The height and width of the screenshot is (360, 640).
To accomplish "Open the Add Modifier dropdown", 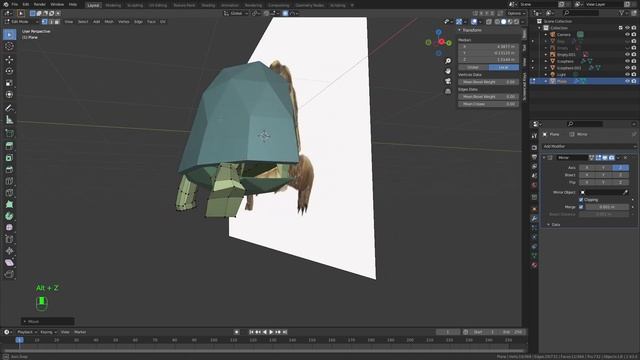I will pos(589,146).
